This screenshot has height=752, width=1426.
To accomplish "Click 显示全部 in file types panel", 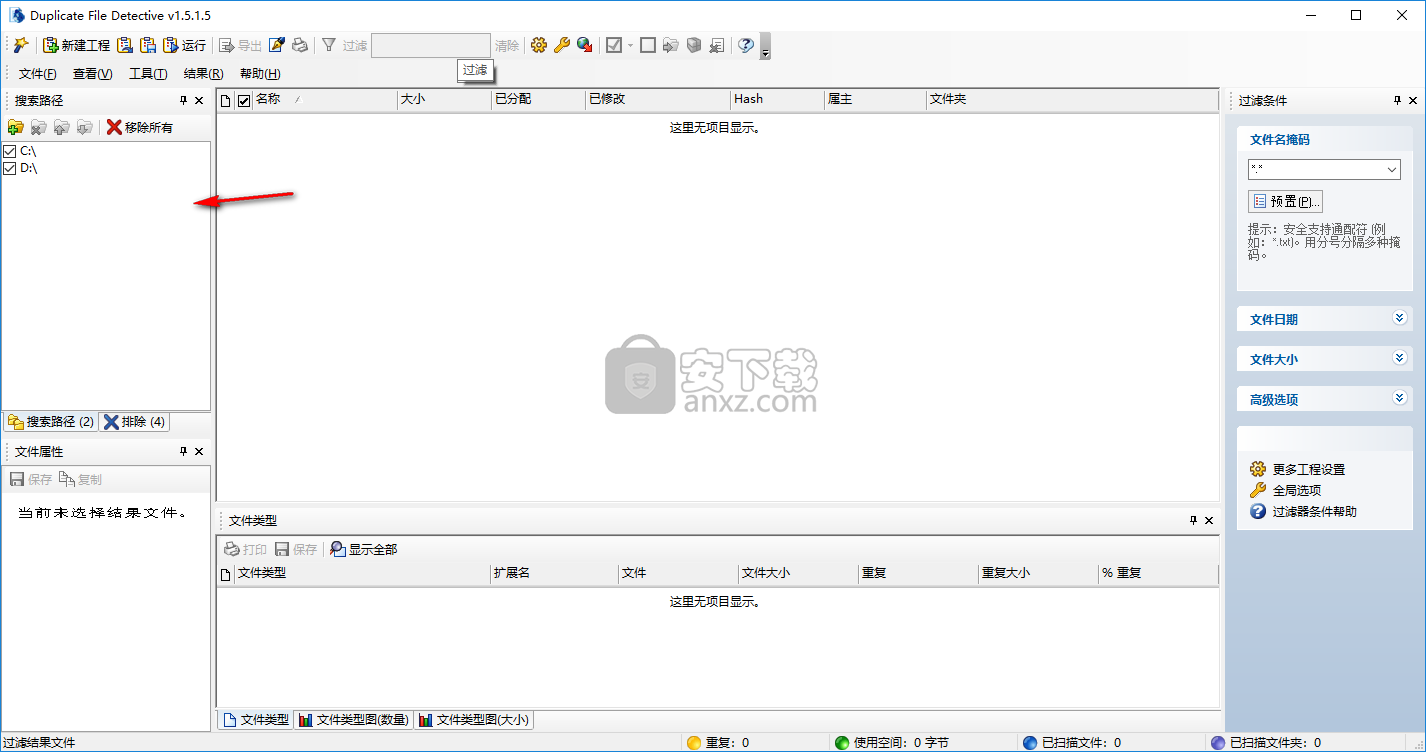I will [x=364, y=549].
